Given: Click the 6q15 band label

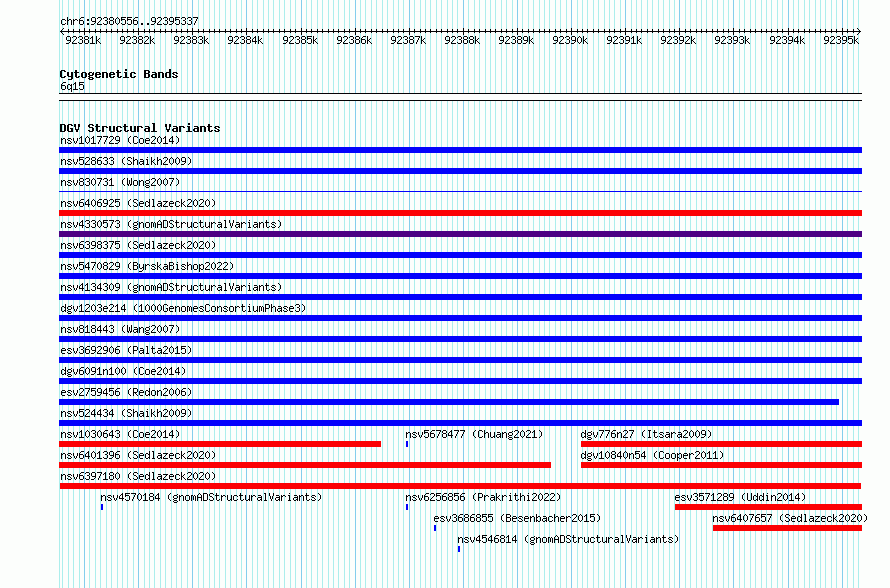Looking at the screenshot, I should click(x=73, y=86).
